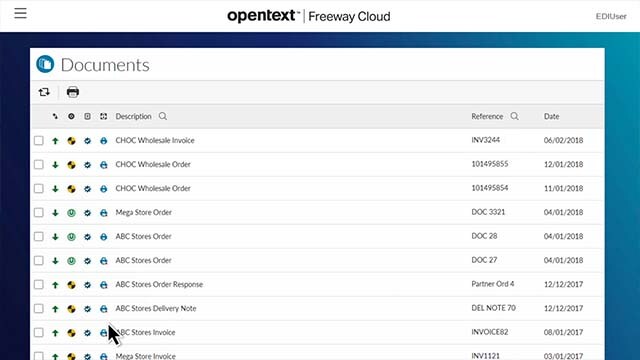Image resolution: width=640 pixels, height=360 pixels.
Task: Check the CHOC Wholesale Invoice row checkbox
Action: pos(39,140)
